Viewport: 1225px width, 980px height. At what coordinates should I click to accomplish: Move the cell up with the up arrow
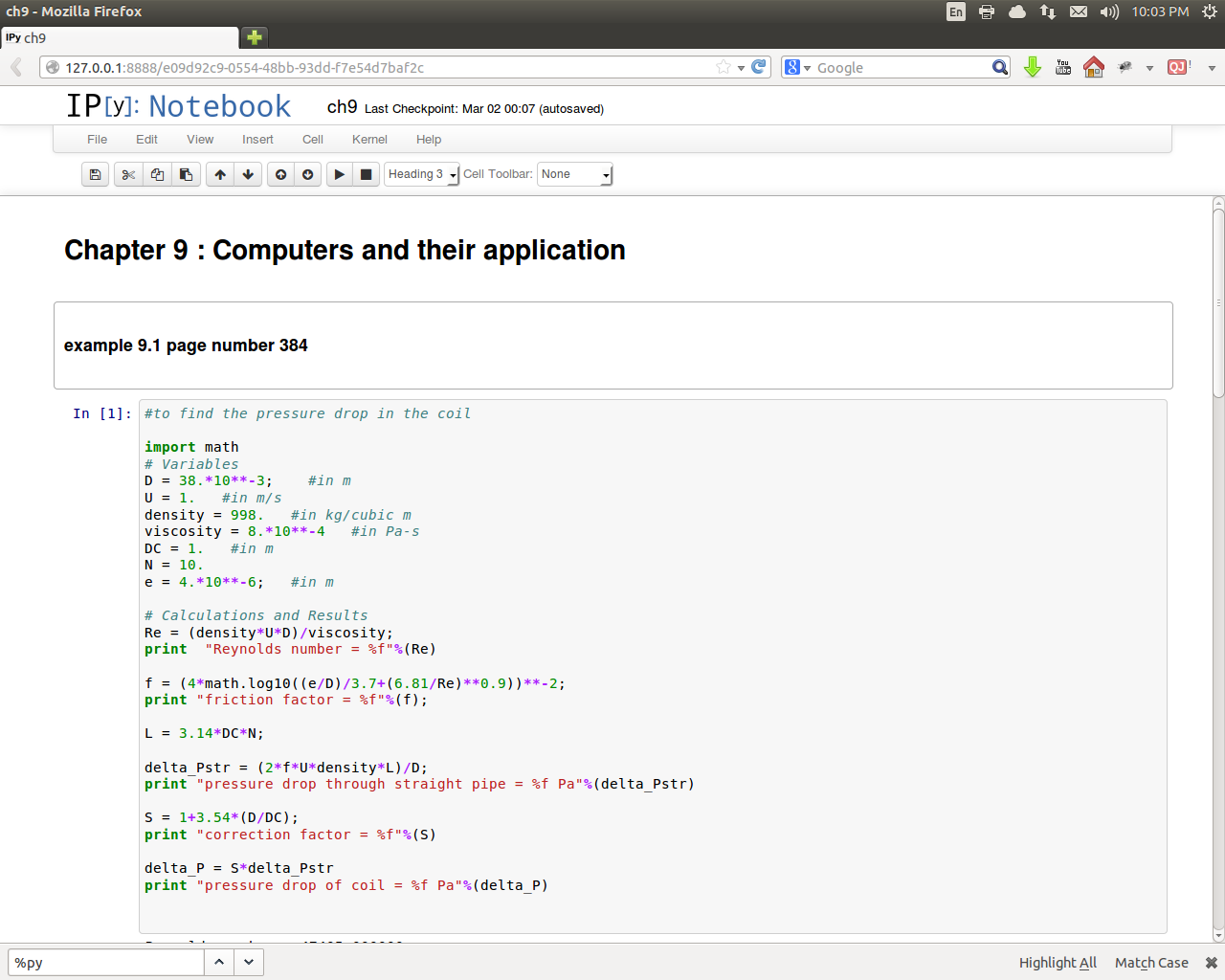(x=220, y=174)
